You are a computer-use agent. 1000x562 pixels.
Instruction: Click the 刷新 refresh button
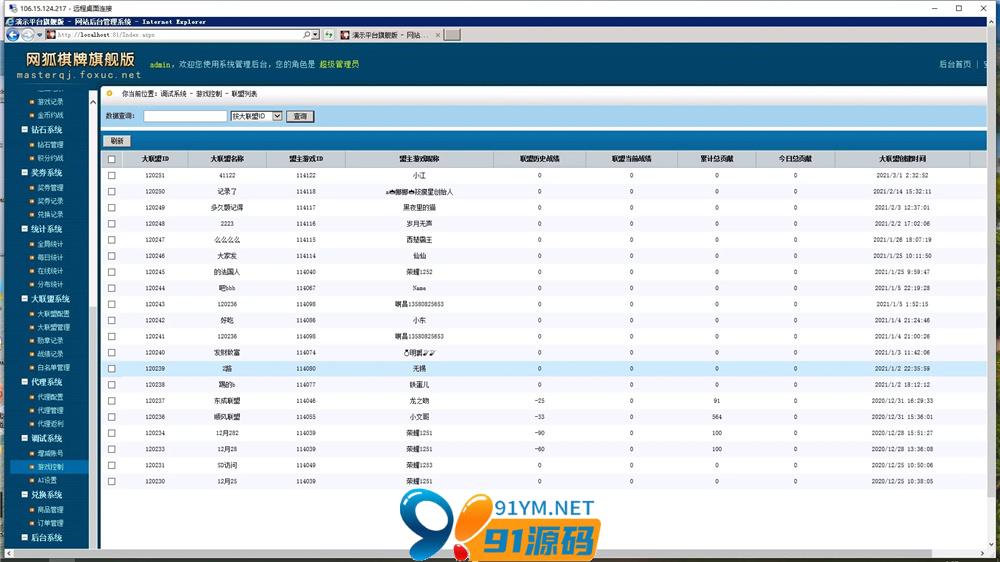pos(117,141)
